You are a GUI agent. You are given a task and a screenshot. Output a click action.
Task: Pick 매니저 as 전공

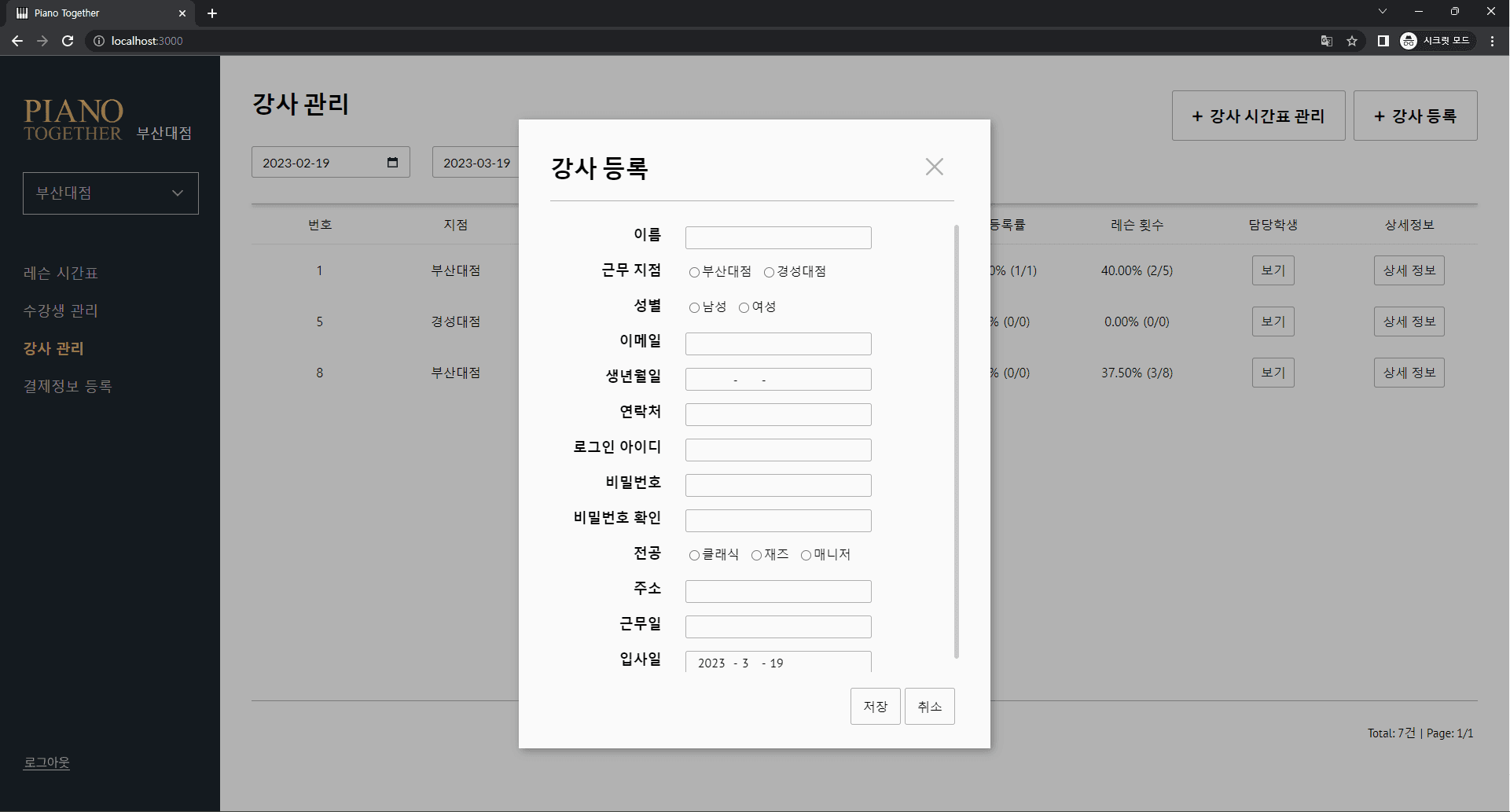[806, 555]
